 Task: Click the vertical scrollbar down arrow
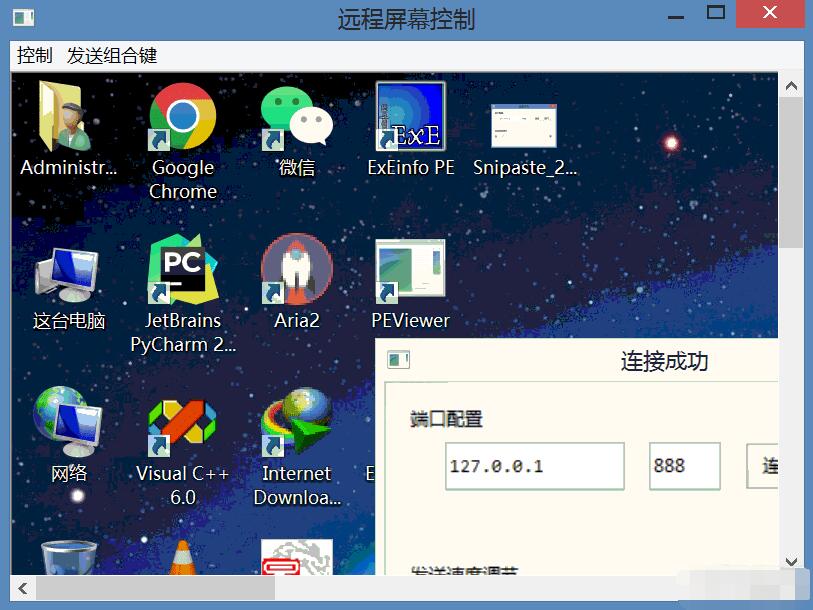pos(791,561)
